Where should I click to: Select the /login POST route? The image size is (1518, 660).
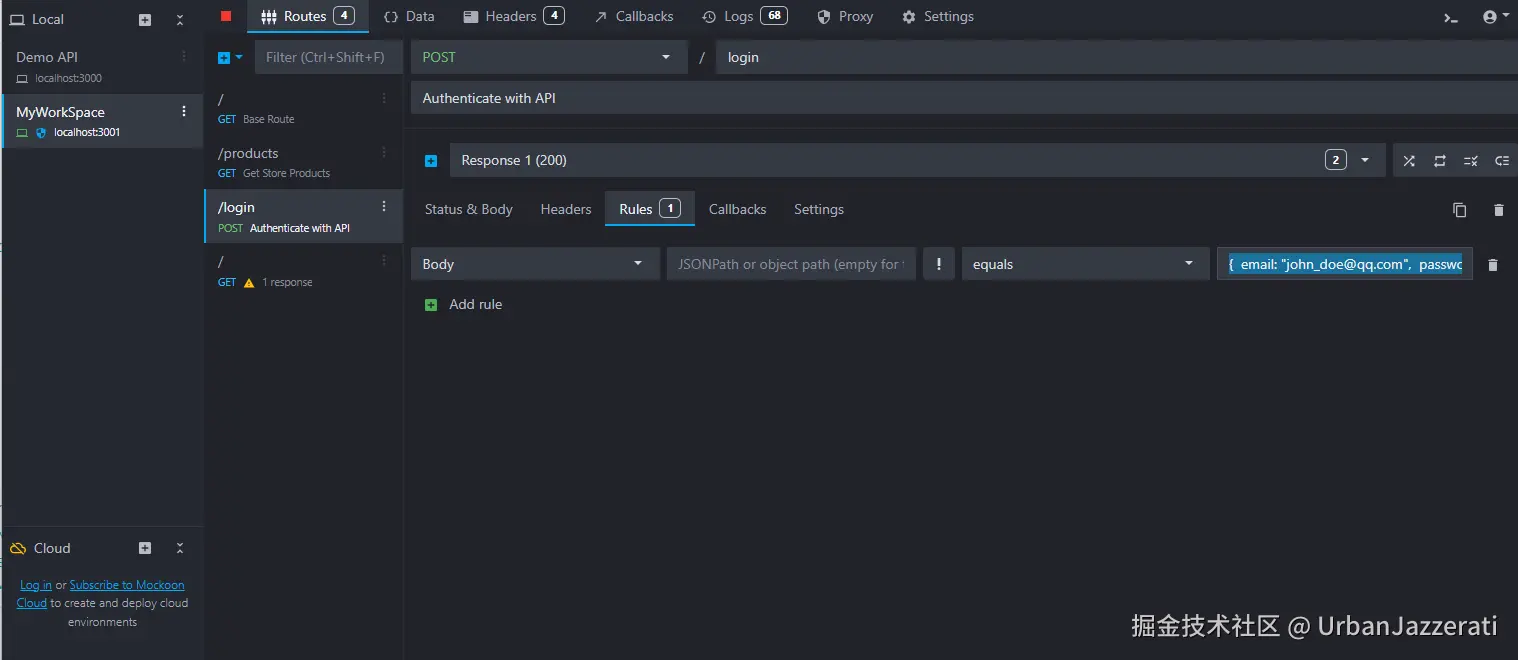303,216
